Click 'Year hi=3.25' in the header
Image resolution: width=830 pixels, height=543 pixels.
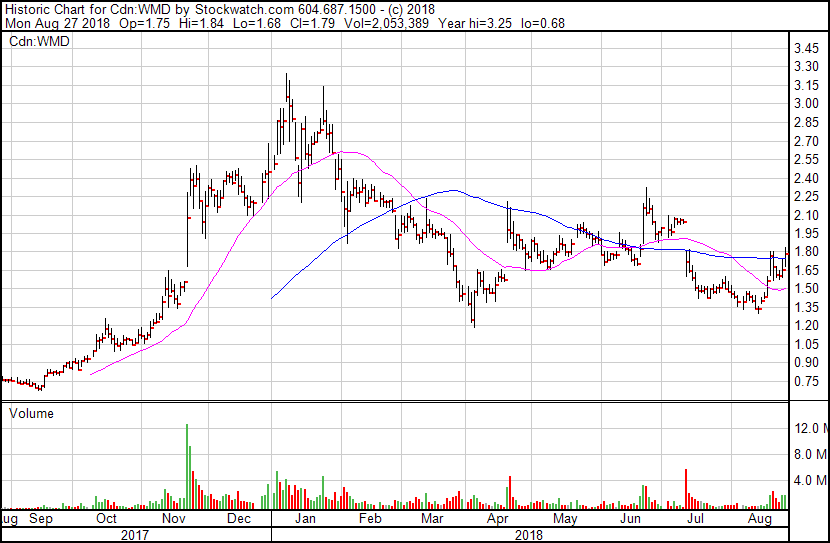(475, 23)
